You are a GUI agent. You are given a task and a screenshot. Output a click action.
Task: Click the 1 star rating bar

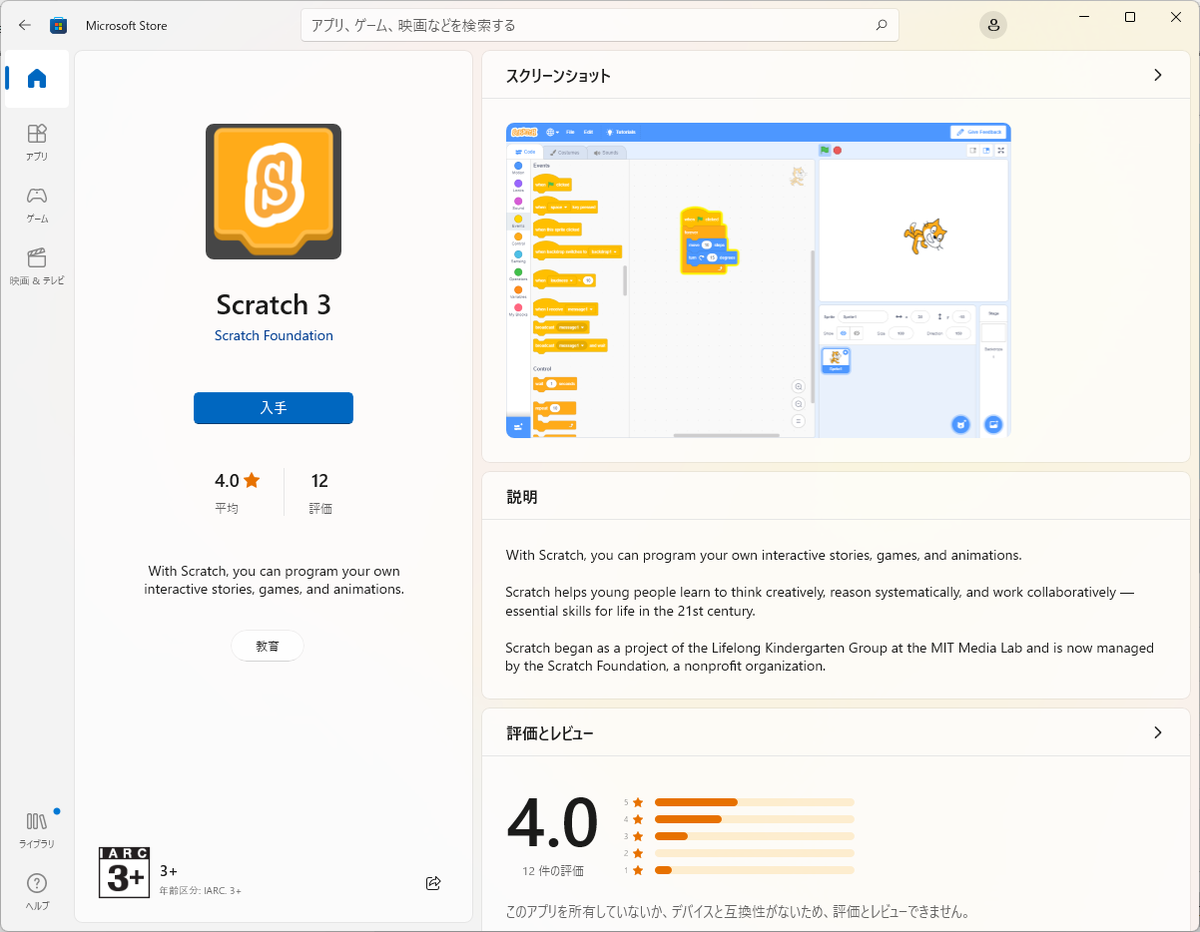(754, 870)
